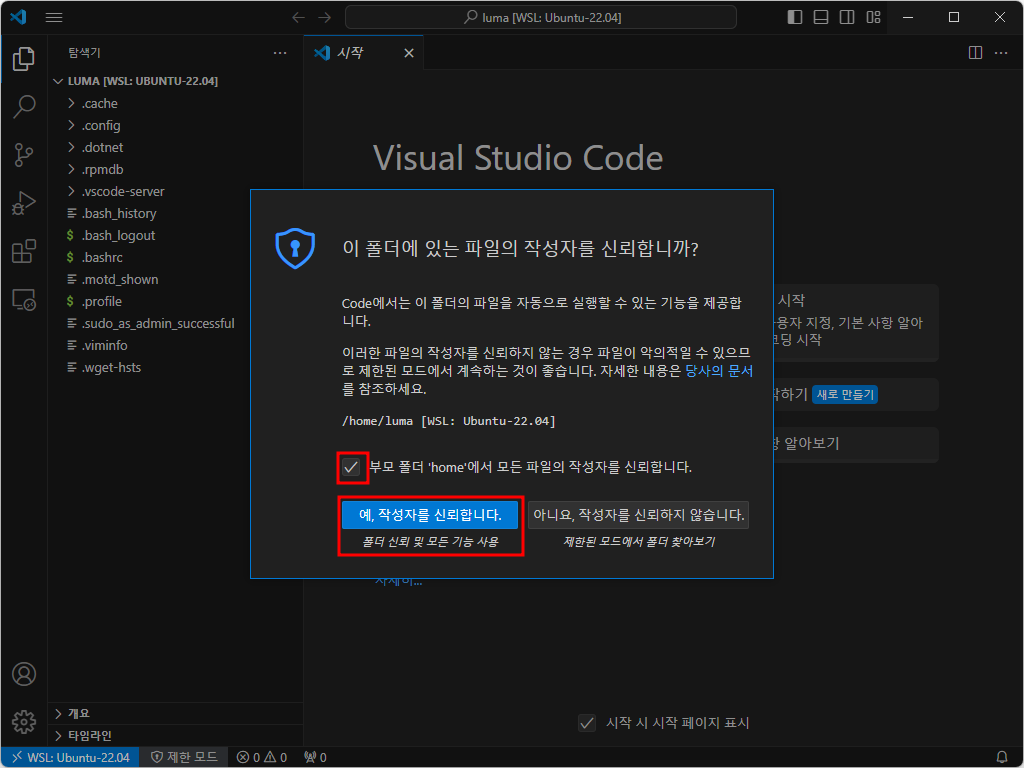Click 아니요, 작성자를 신뢰하지 않습니다. button
This screenshot has height=768, width=1024.
point(638,515)
